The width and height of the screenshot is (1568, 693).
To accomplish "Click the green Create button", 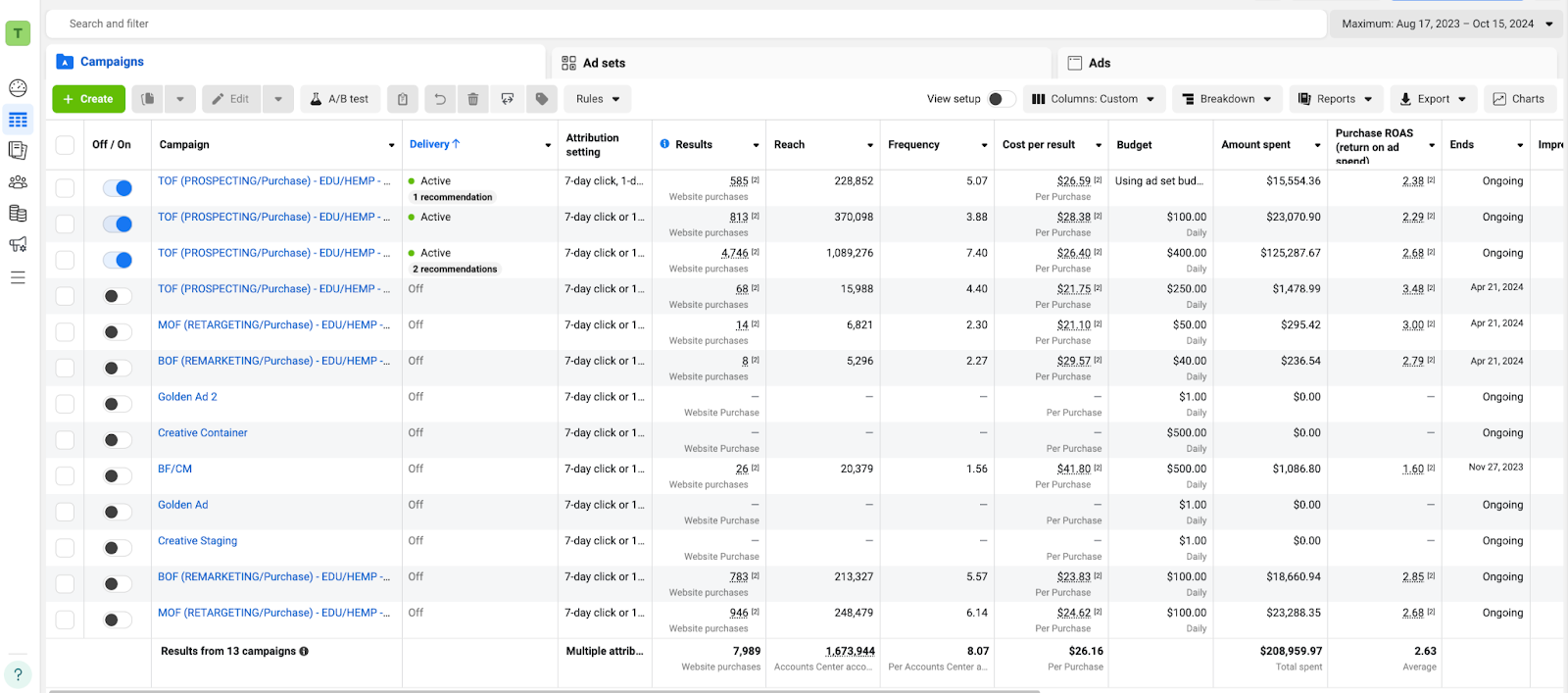I will click(x=88, y=99).
